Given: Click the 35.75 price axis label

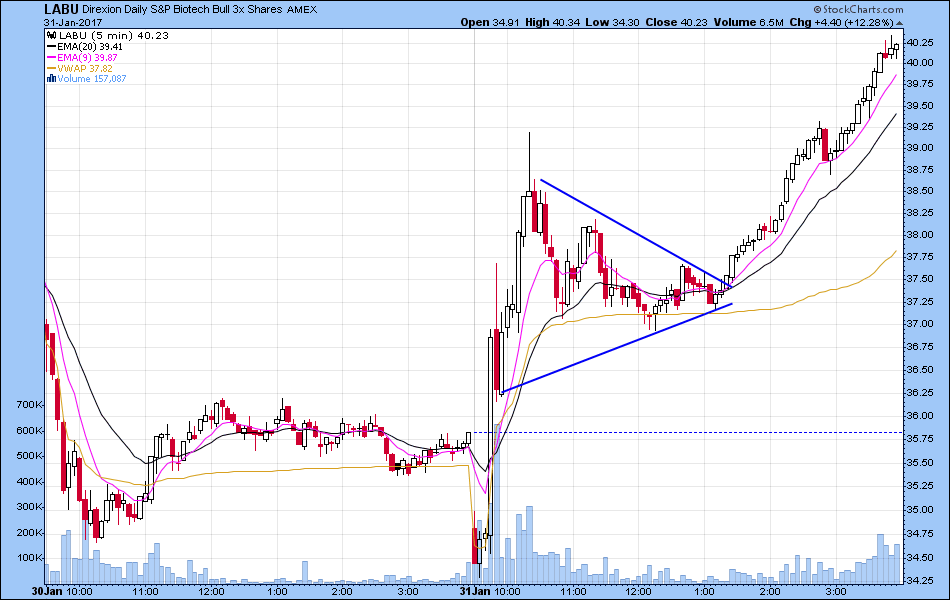Looking at the screenshot, I should [919, 439].
